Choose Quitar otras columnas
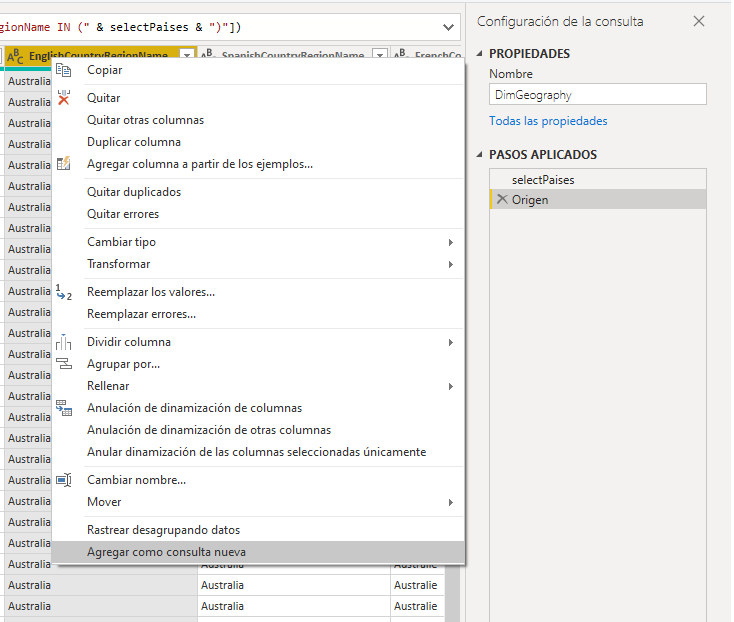The width and height of the screenshot is (734, 622). tap(258, 120)
